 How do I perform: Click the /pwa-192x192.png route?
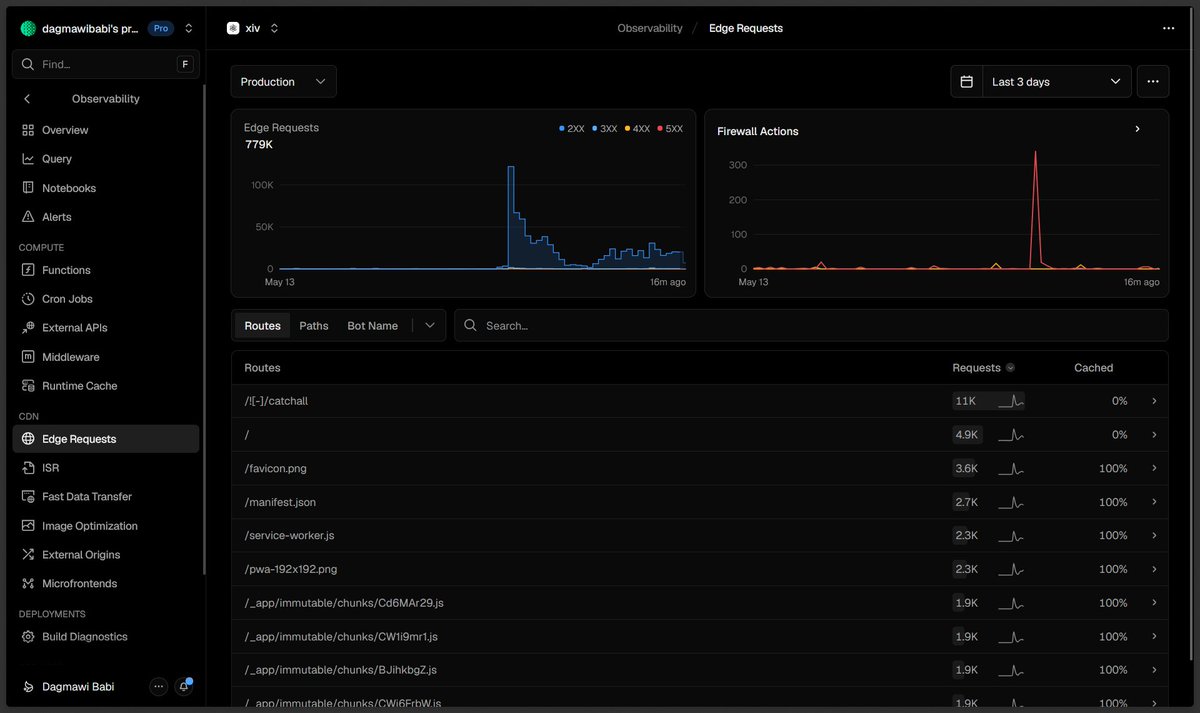click(291, 569)
